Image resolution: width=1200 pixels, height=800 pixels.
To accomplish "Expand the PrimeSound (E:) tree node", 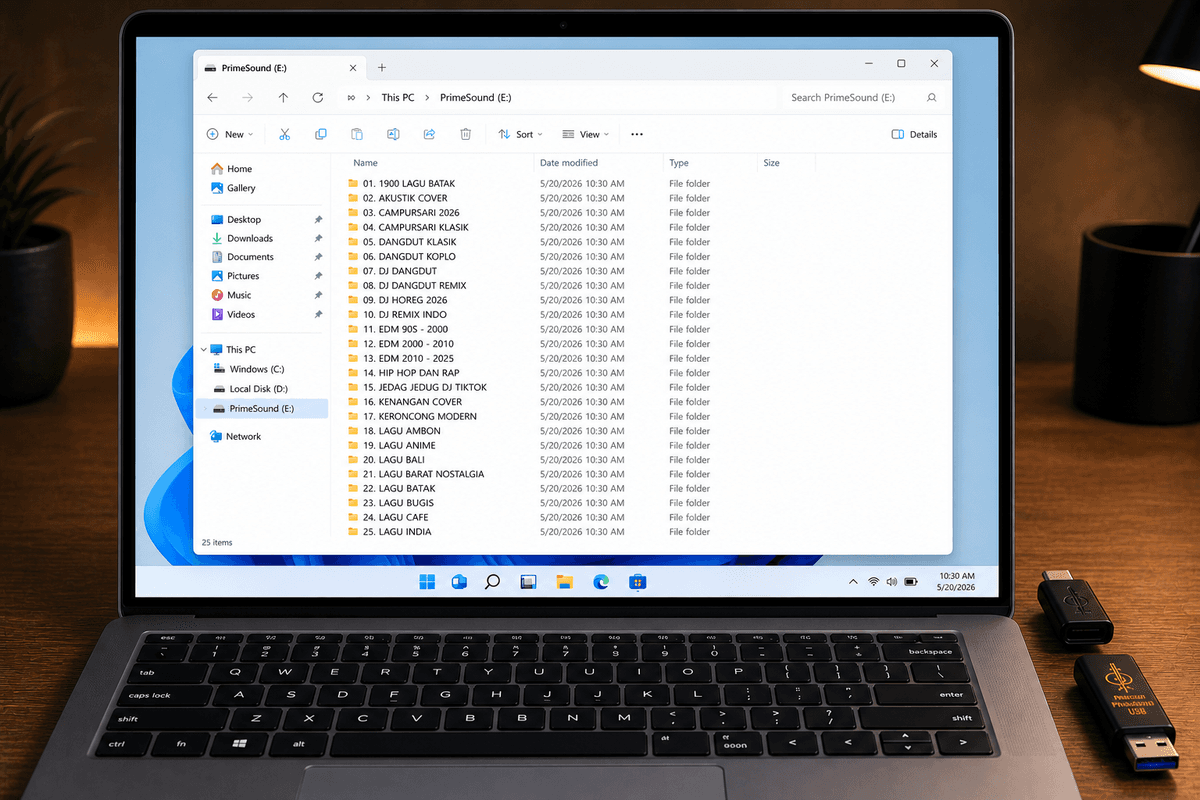I will tap(204, 409).
